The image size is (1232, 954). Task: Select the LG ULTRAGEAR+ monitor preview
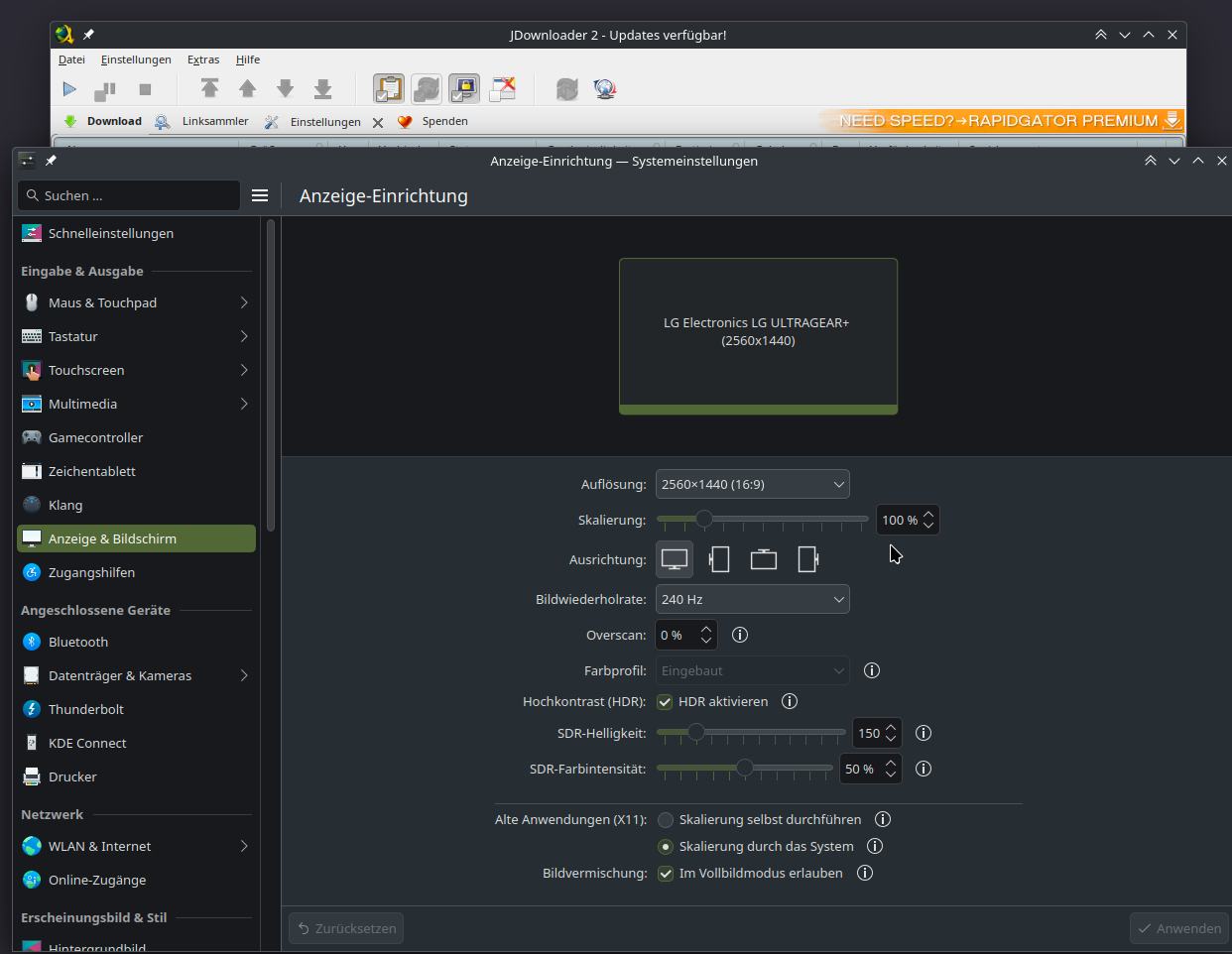[758, 336]
